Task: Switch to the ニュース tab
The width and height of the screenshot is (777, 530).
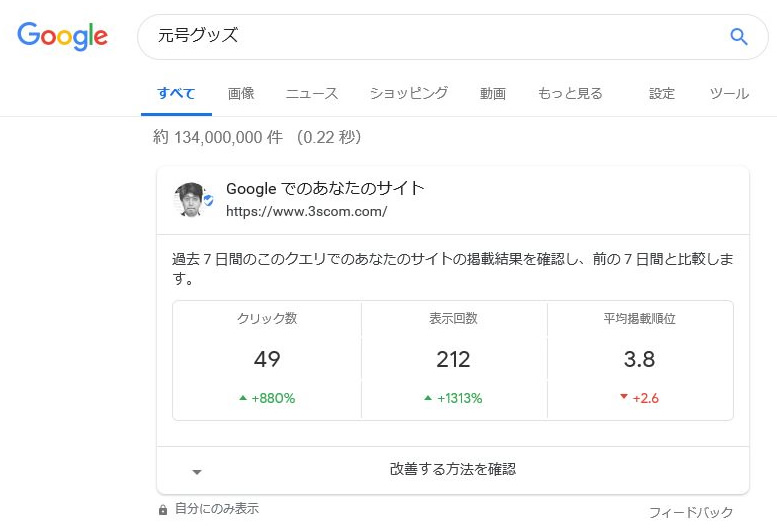Action: point(312,94)
